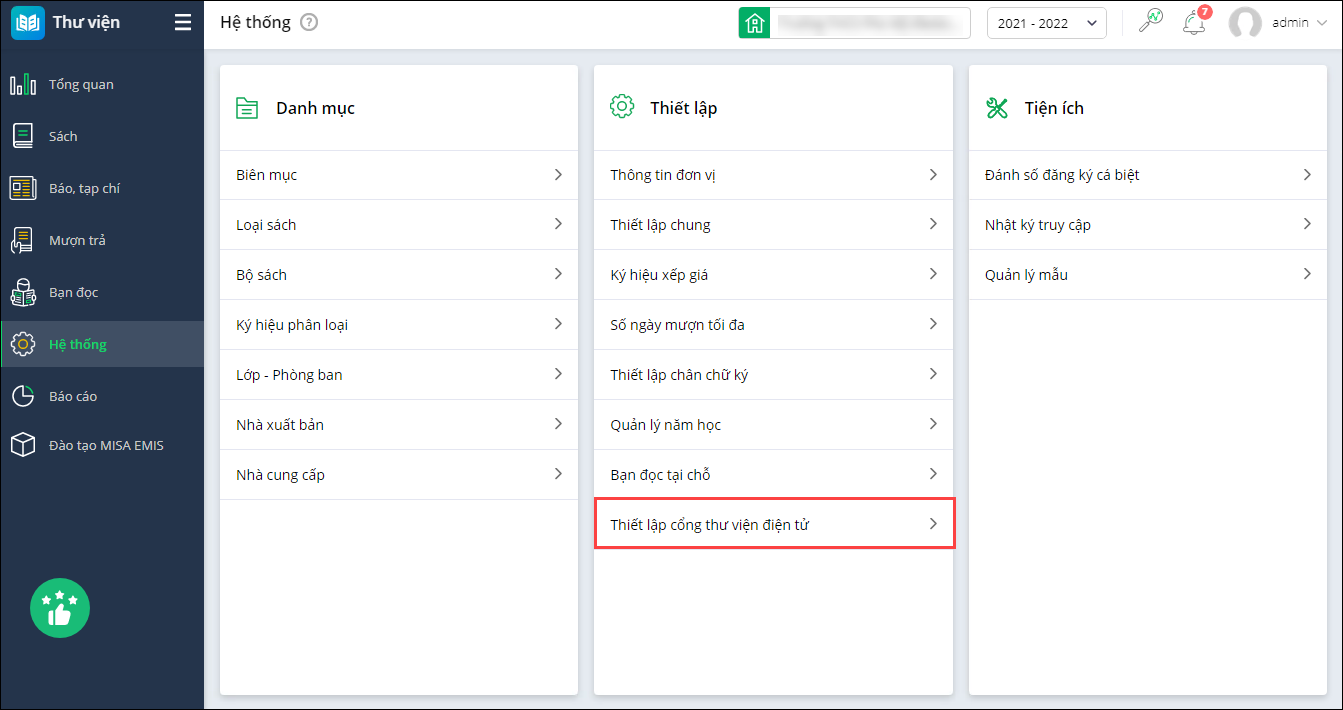Open the notifications bell icon
Viewport: 1343px width, 710px height.
[x=1194, y=23]
